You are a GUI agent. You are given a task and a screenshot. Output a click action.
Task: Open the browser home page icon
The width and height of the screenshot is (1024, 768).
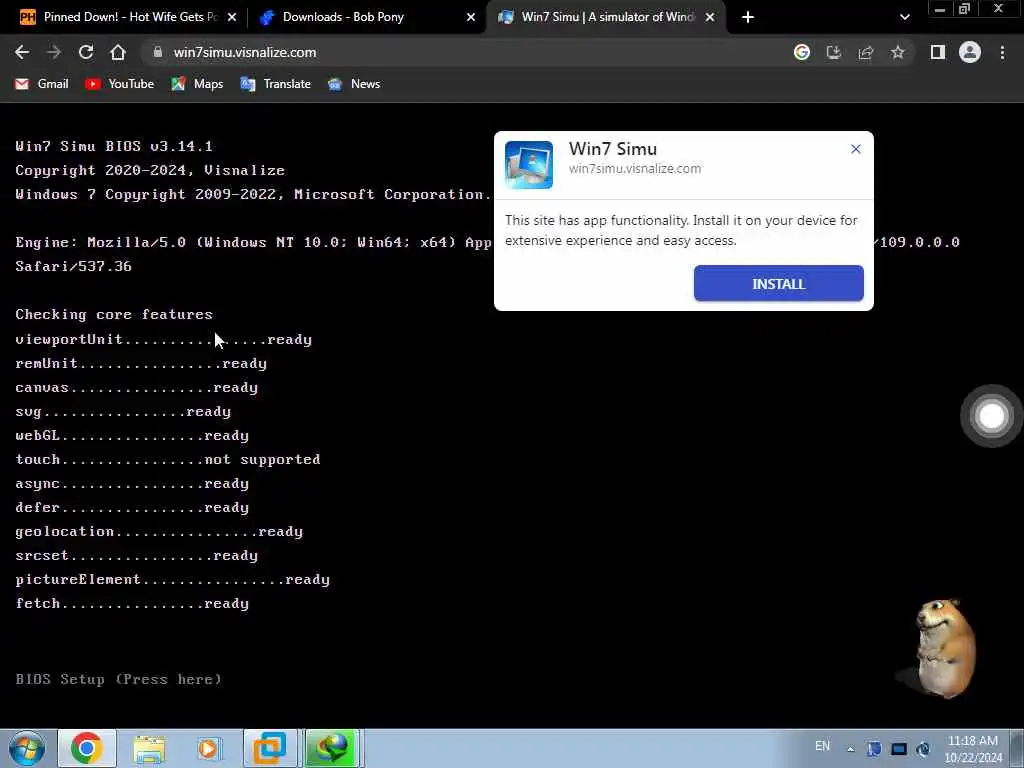click(x=118, y=52)
